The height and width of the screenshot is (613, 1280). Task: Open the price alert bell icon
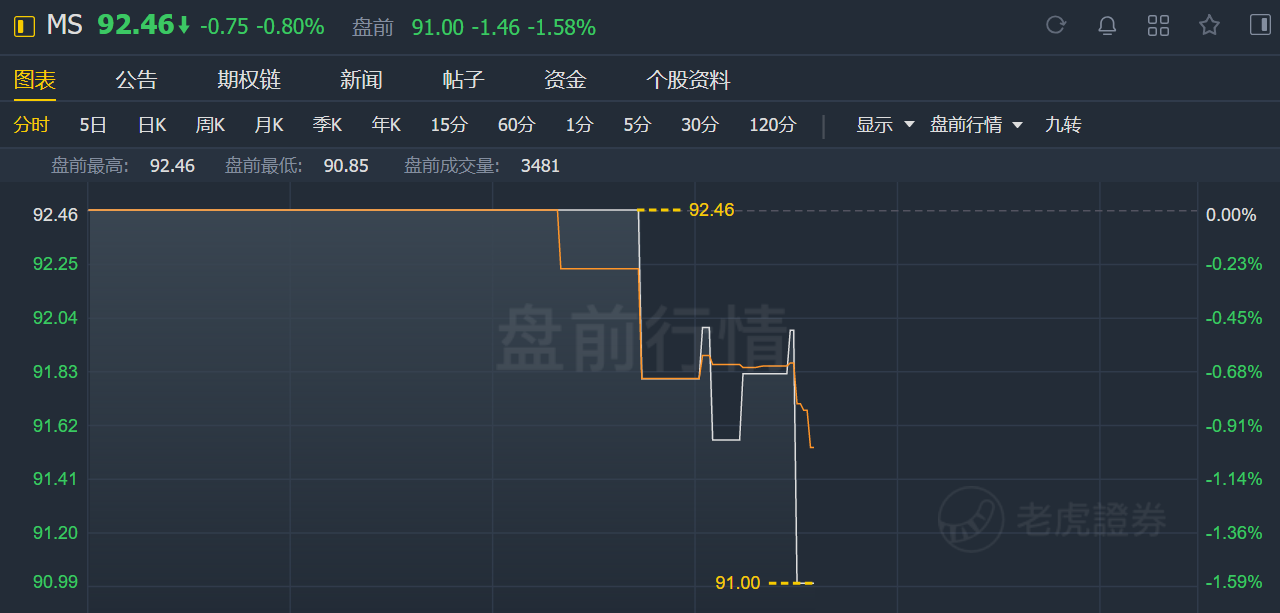[x=1107, y=25]
